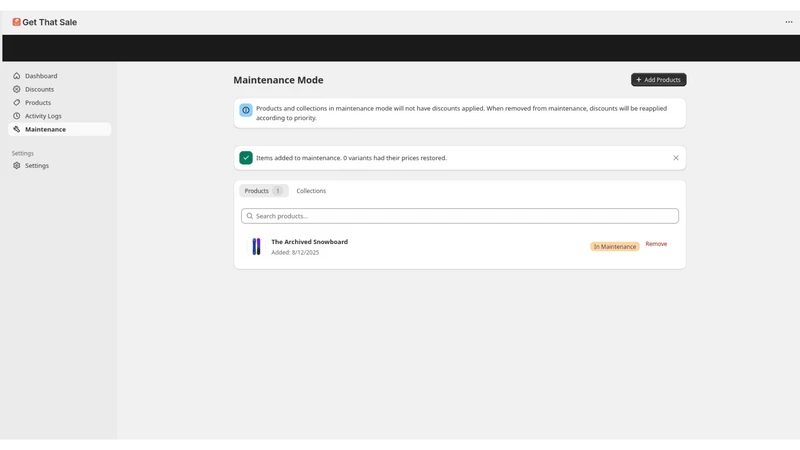Click the Dashboard home icon in the sidebar
800x450 pixels.
pos(17,76)
